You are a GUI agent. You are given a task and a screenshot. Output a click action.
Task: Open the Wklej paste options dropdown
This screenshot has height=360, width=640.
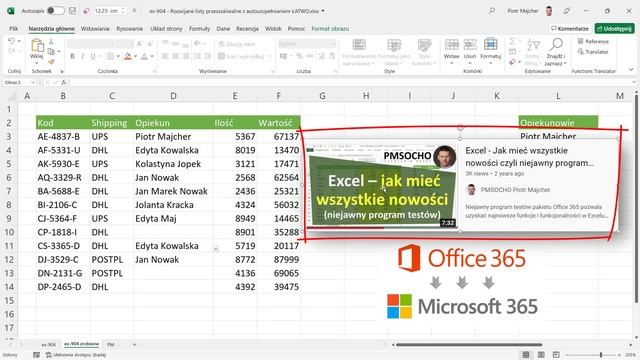click(37, 63)
